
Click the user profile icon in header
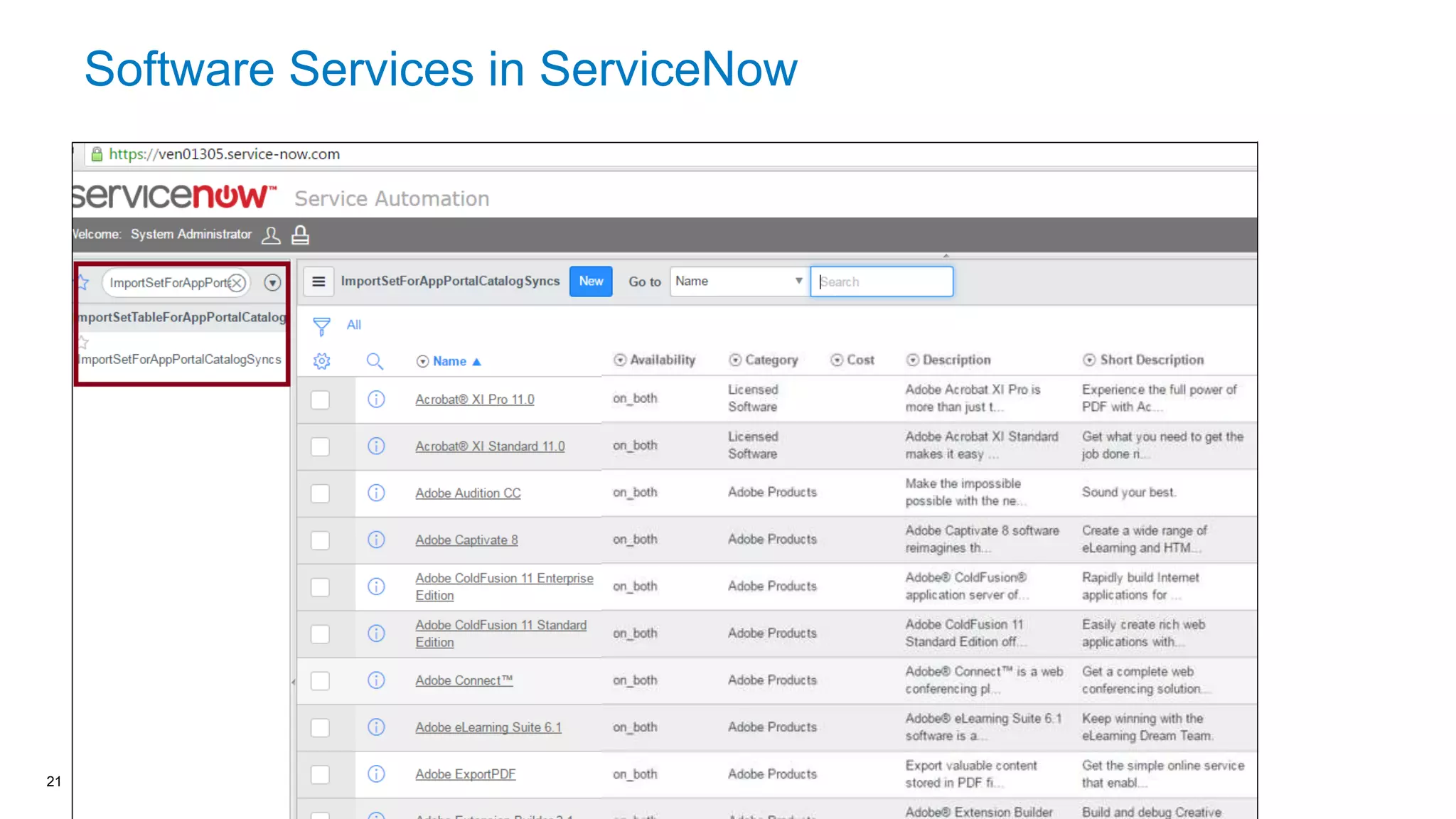point(271,235)
